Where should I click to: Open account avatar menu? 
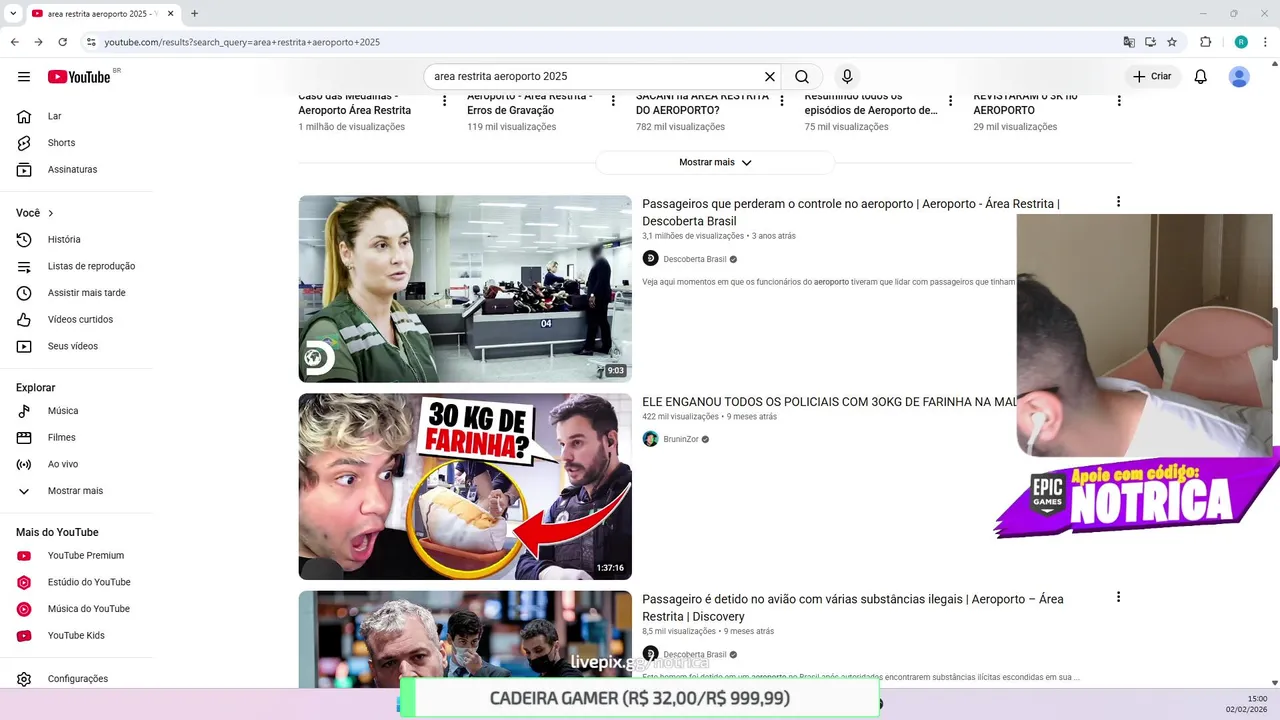coord(1239,77)
